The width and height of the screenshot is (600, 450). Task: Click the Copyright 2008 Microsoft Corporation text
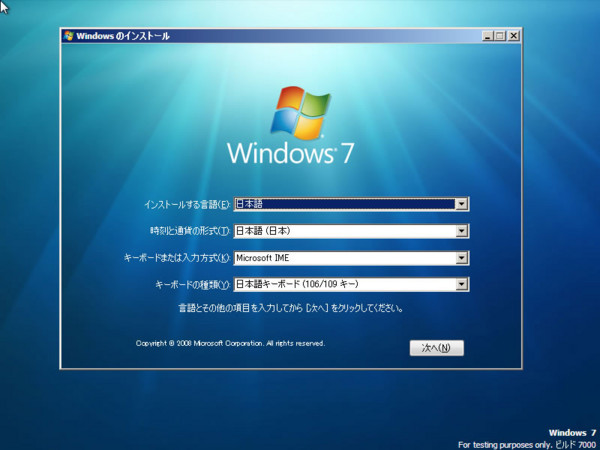230,343
